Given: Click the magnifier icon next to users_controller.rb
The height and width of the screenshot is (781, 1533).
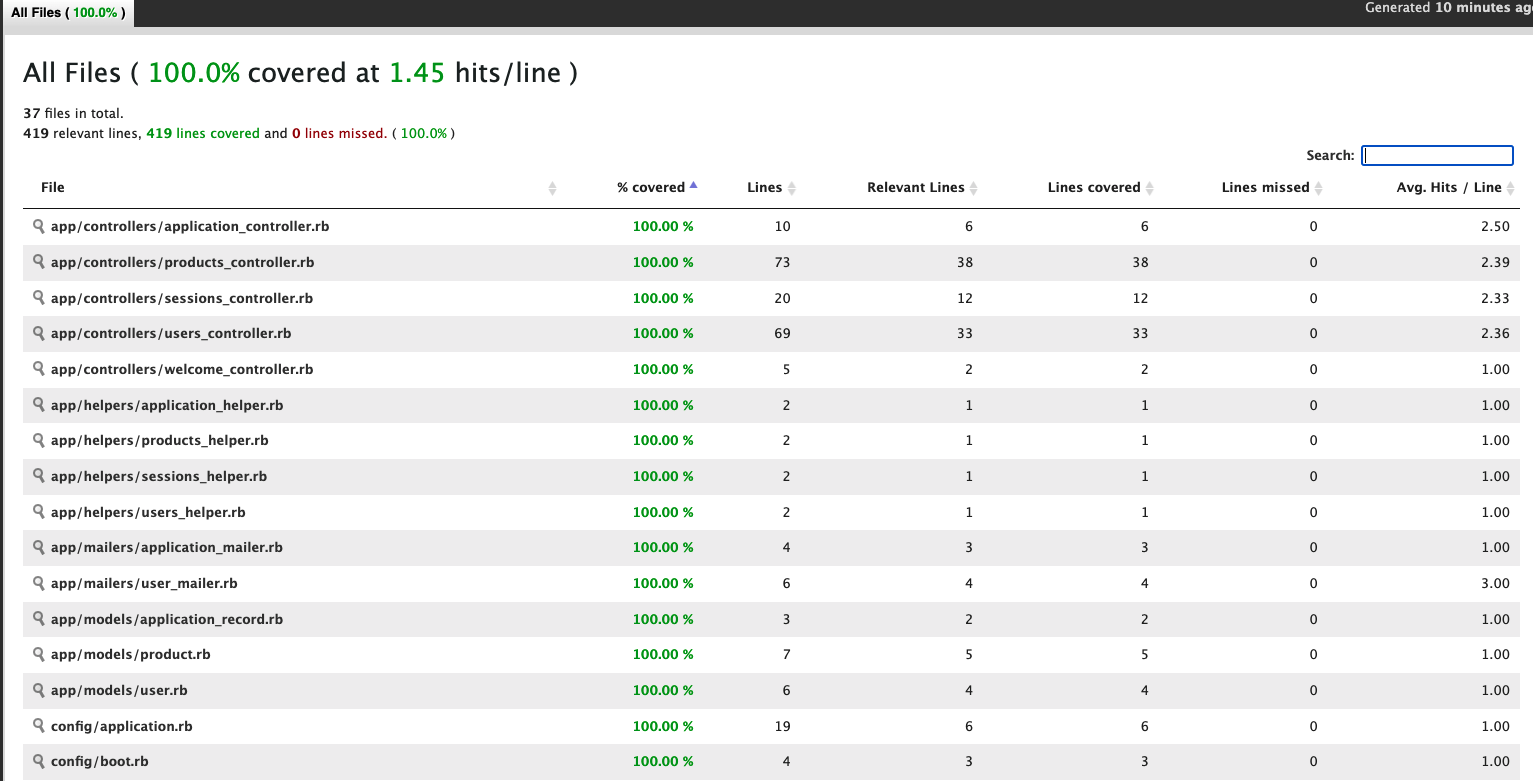Looking at the screenshot, I should (x=39, y=333).
